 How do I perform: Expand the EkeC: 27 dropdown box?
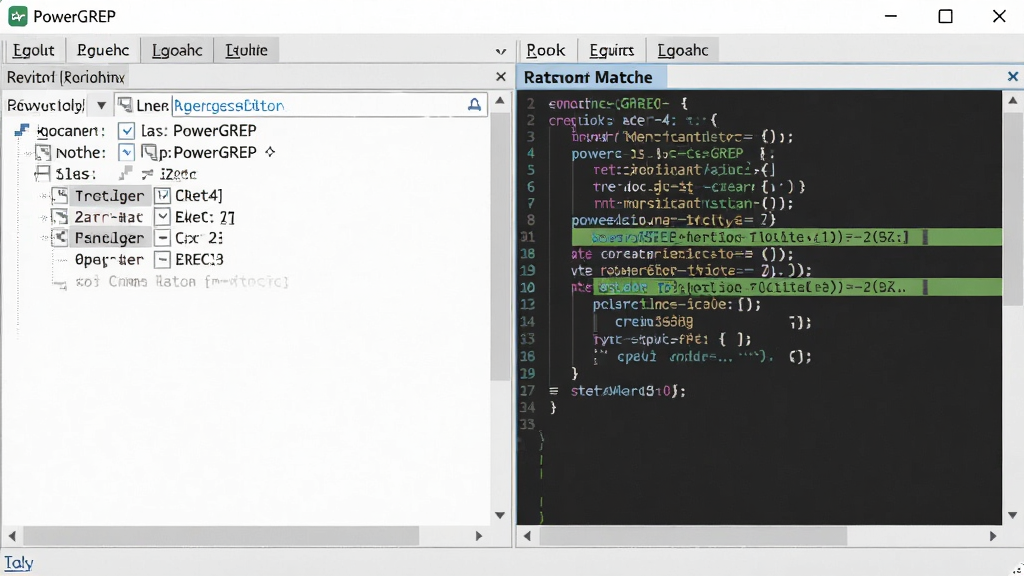point(162,217)
